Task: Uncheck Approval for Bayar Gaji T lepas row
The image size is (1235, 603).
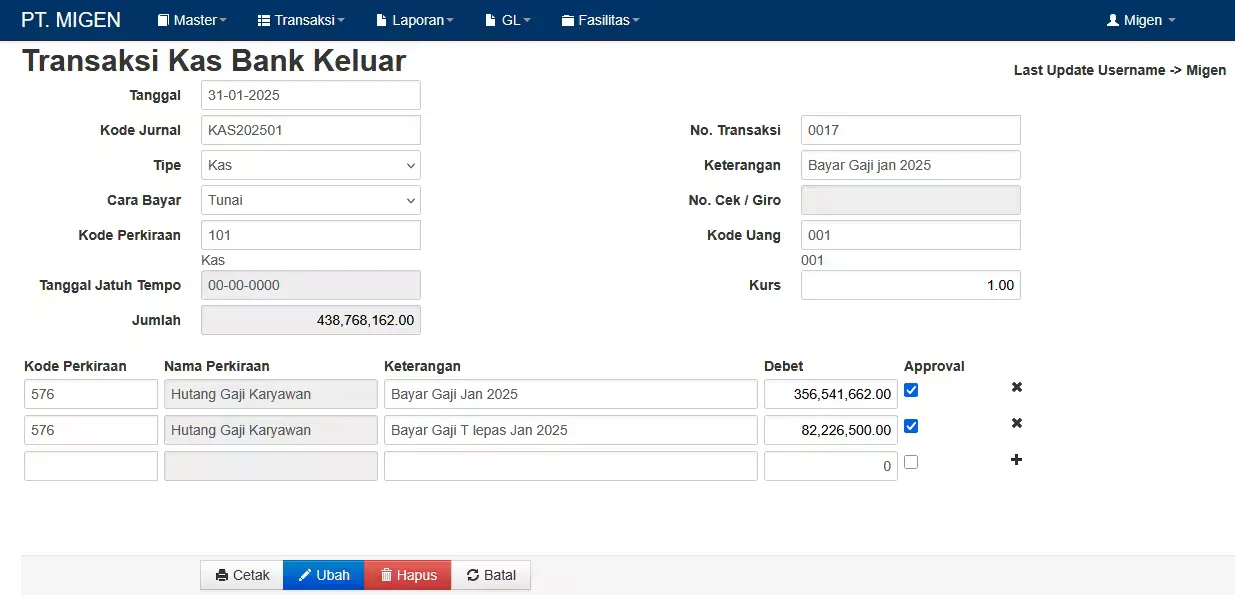Action: coord(911,426)
